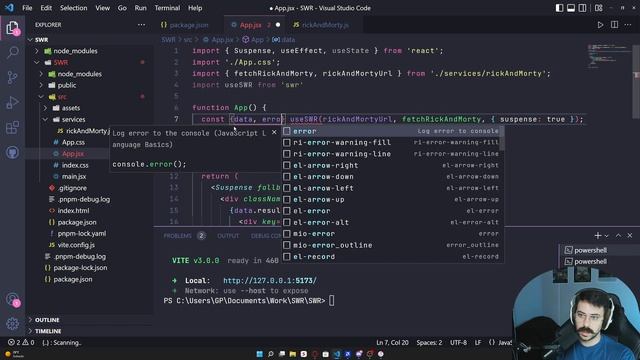Open the Extensions view
Image resolution: width=640 pixels, height=360 pixels.
pos(12,128)
